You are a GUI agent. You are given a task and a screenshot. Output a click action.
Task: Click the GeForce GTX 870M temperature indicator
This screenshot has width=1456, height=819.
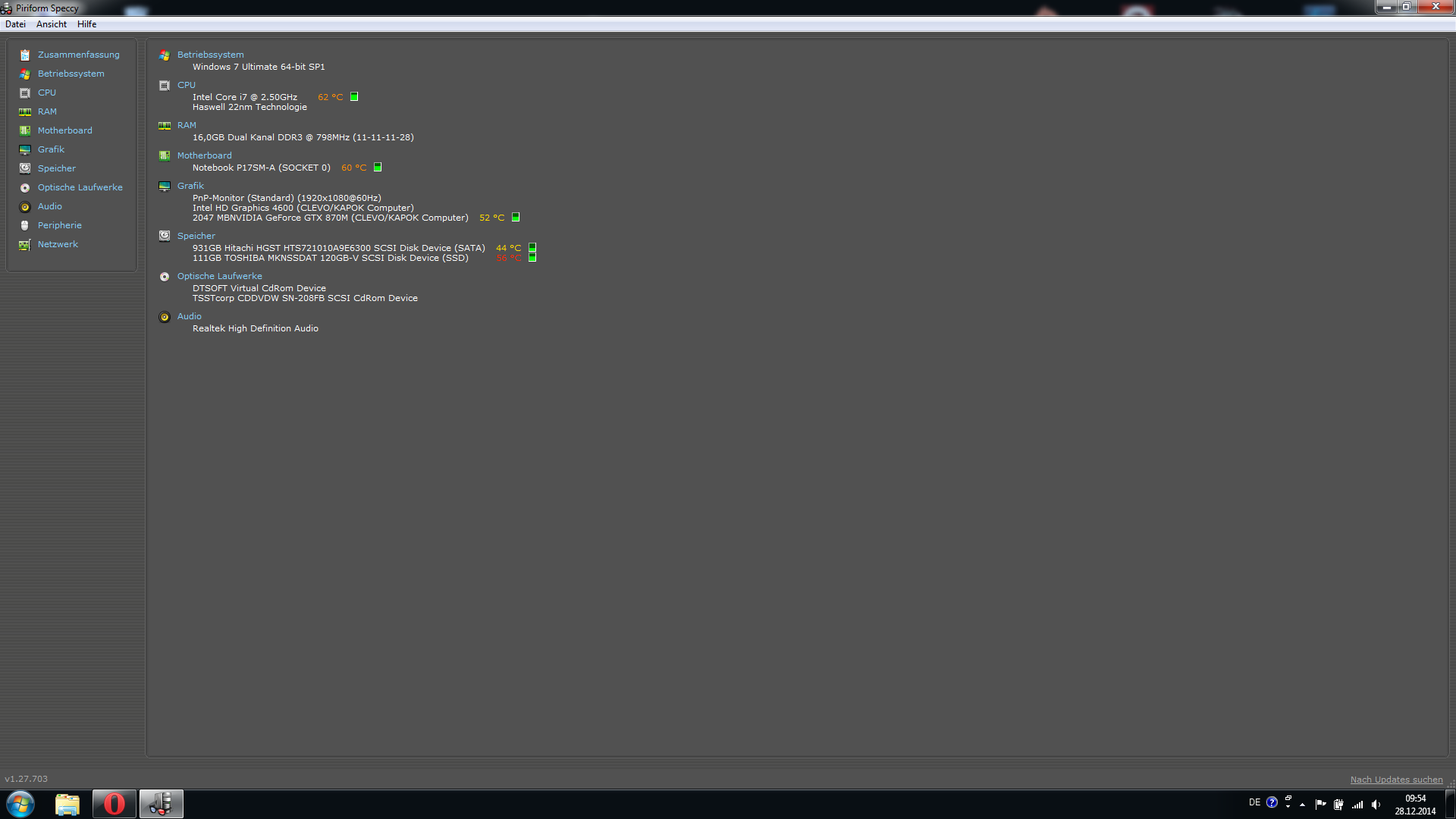516,218
